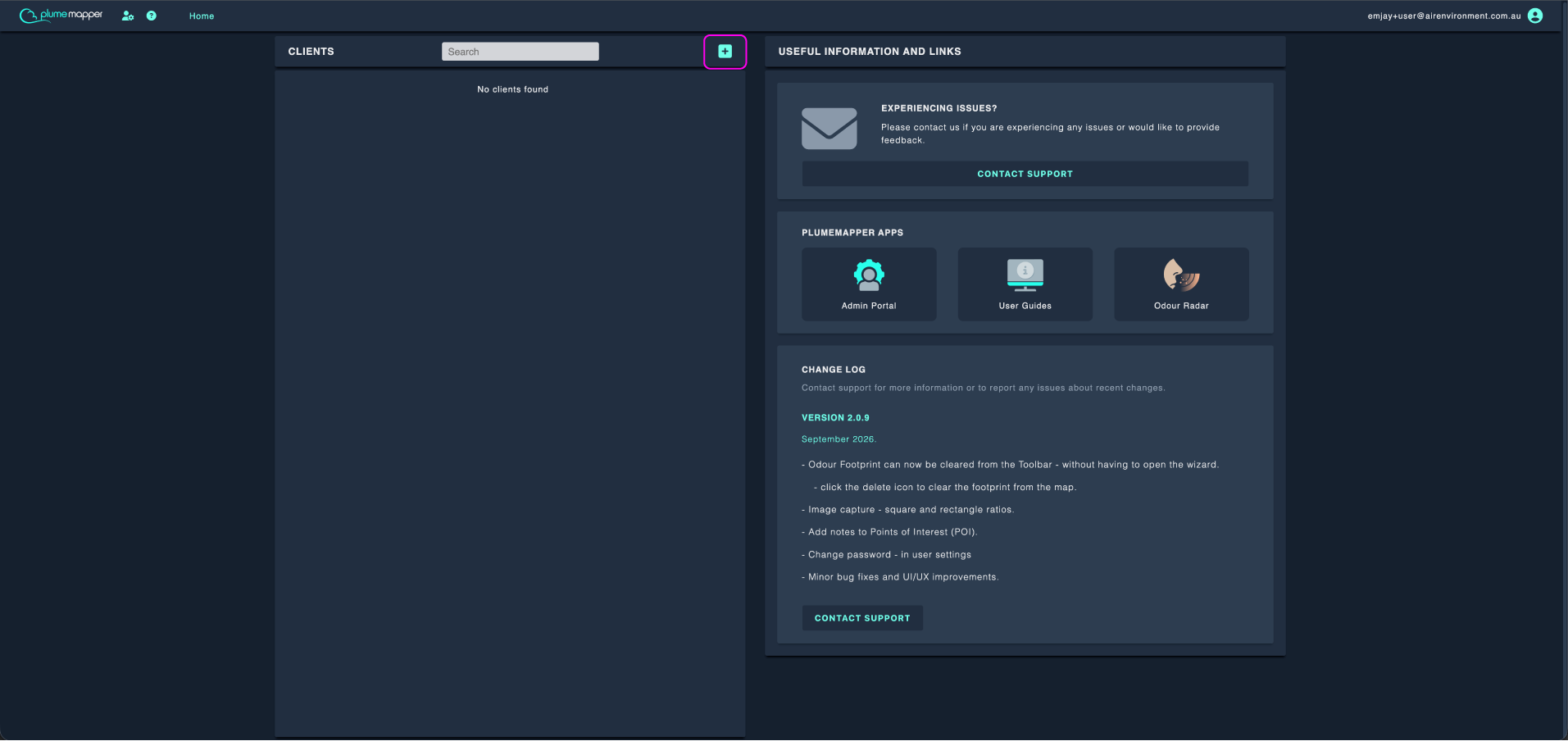Open the user management icon in top bar
This screenshot has width=1568, height=741.
[128, 16]
